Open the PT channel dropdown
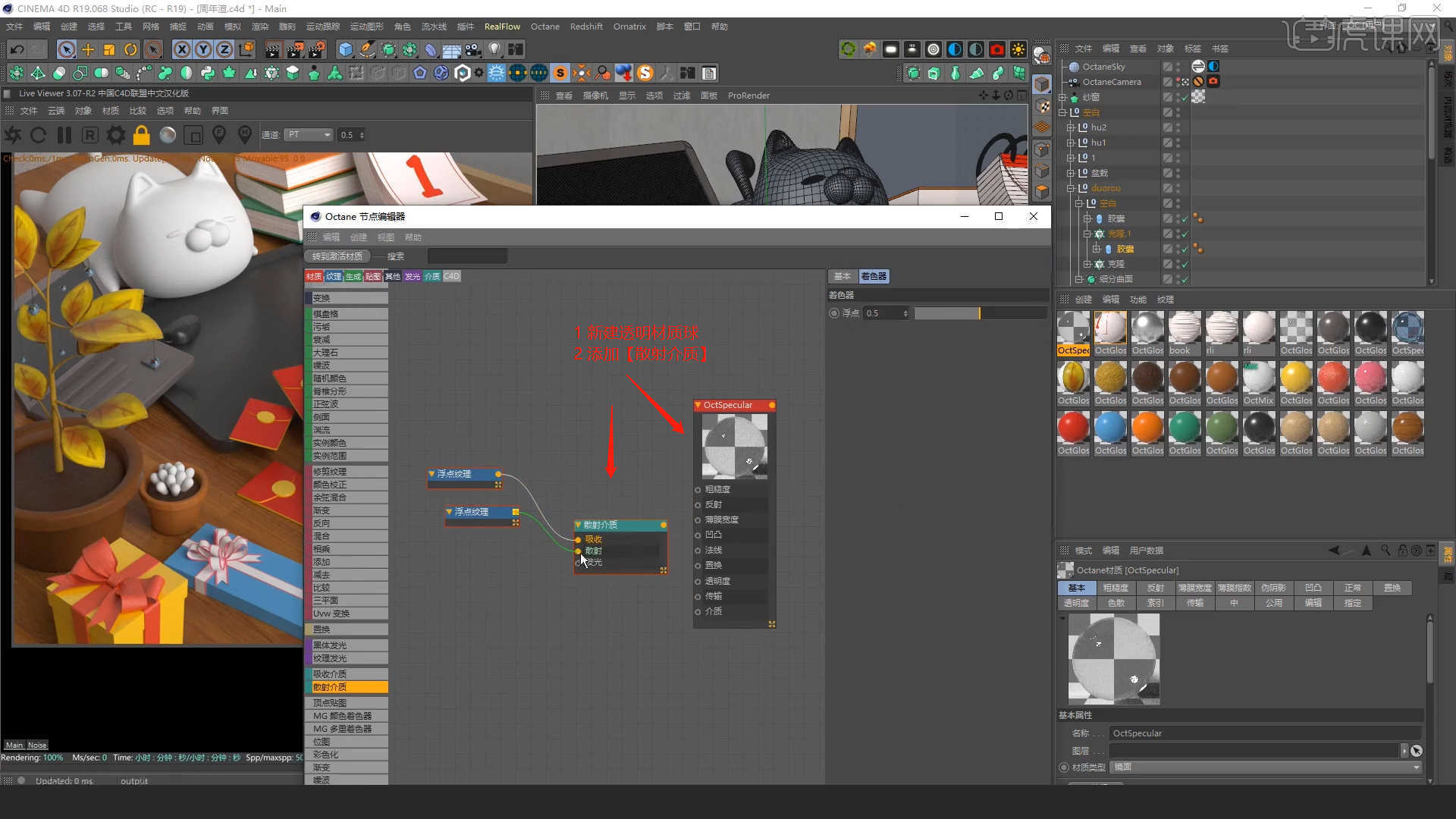Image resolution: width=1456 pixels, height=819 pixels. 309,135
